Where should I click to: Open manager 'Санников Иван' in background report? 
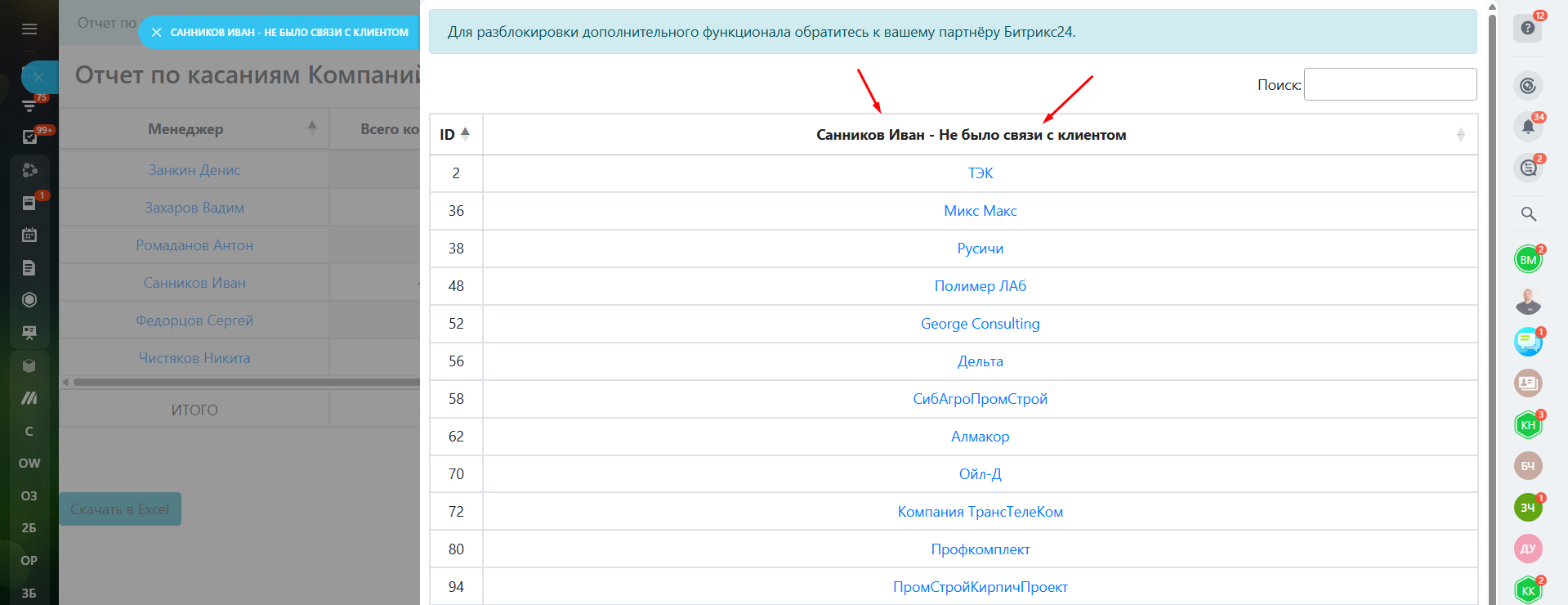tap(194, 283)
